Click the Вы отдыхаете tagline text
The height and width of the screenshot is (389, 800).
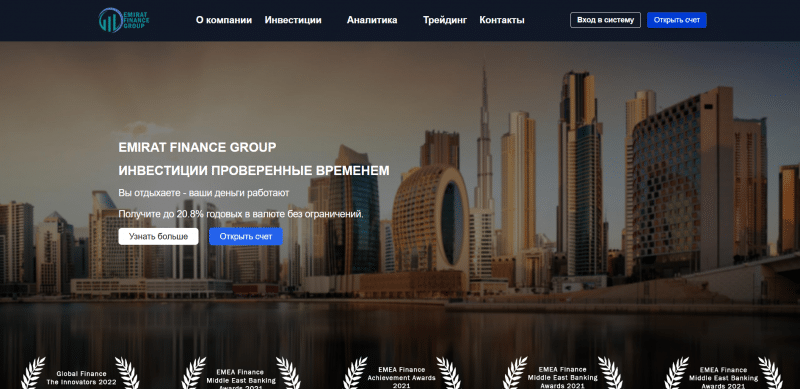click(x=204, y=193)
